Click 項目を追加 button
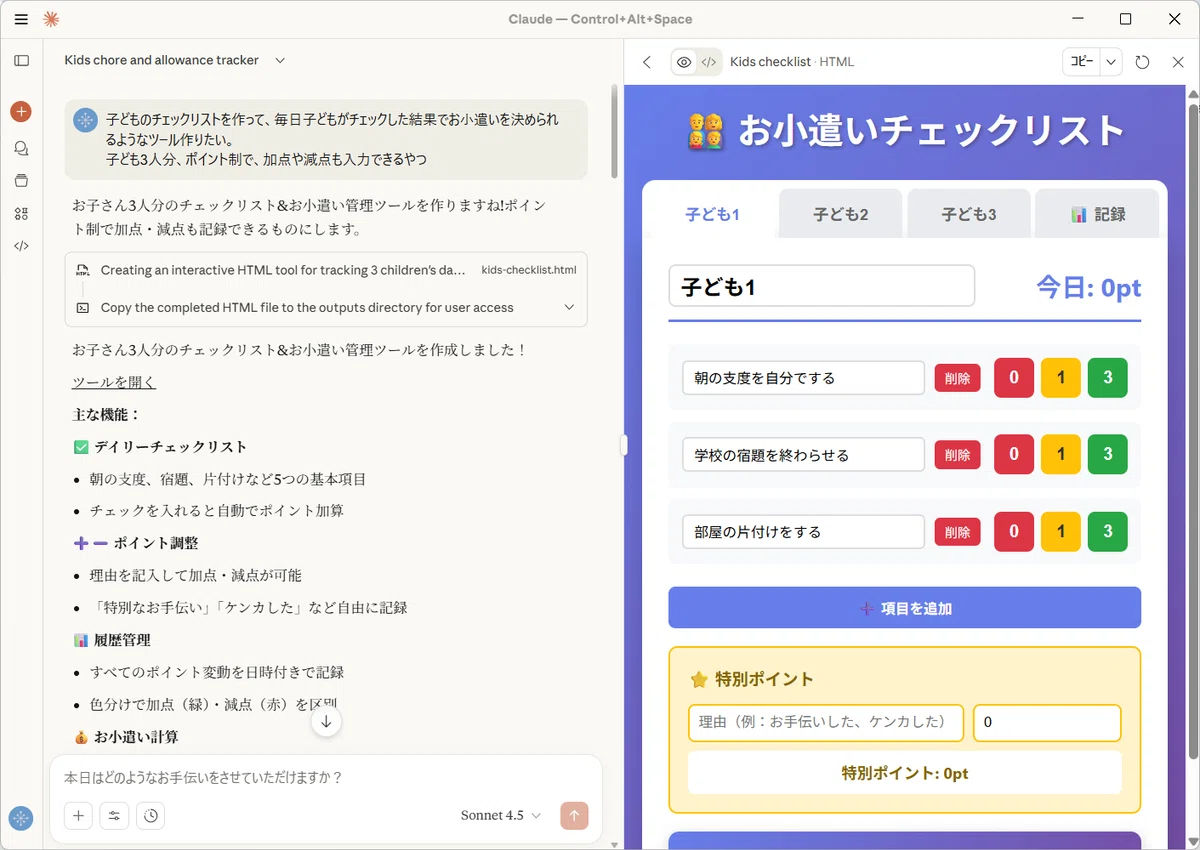 pyautogui.click(x=904, y=607)
